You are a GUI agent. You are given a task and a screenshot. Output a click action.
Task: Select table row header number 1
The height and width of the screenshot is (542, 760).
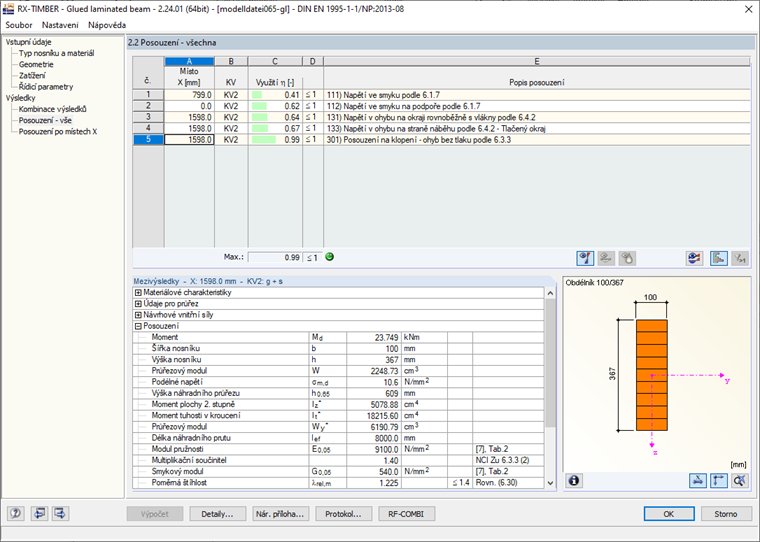(x=148, y=95)
